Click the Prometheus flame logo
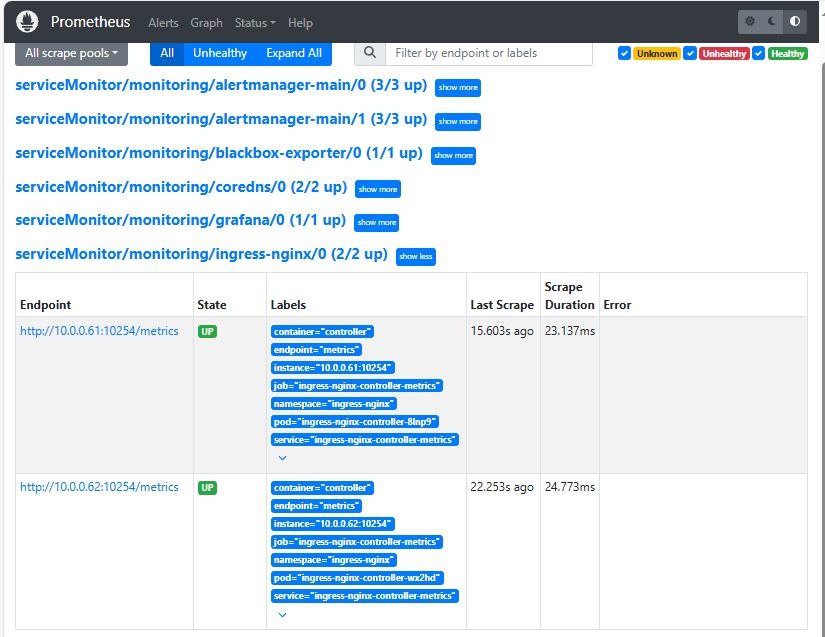The width and height of the screenshot is (825, 637). click(27, 22)
